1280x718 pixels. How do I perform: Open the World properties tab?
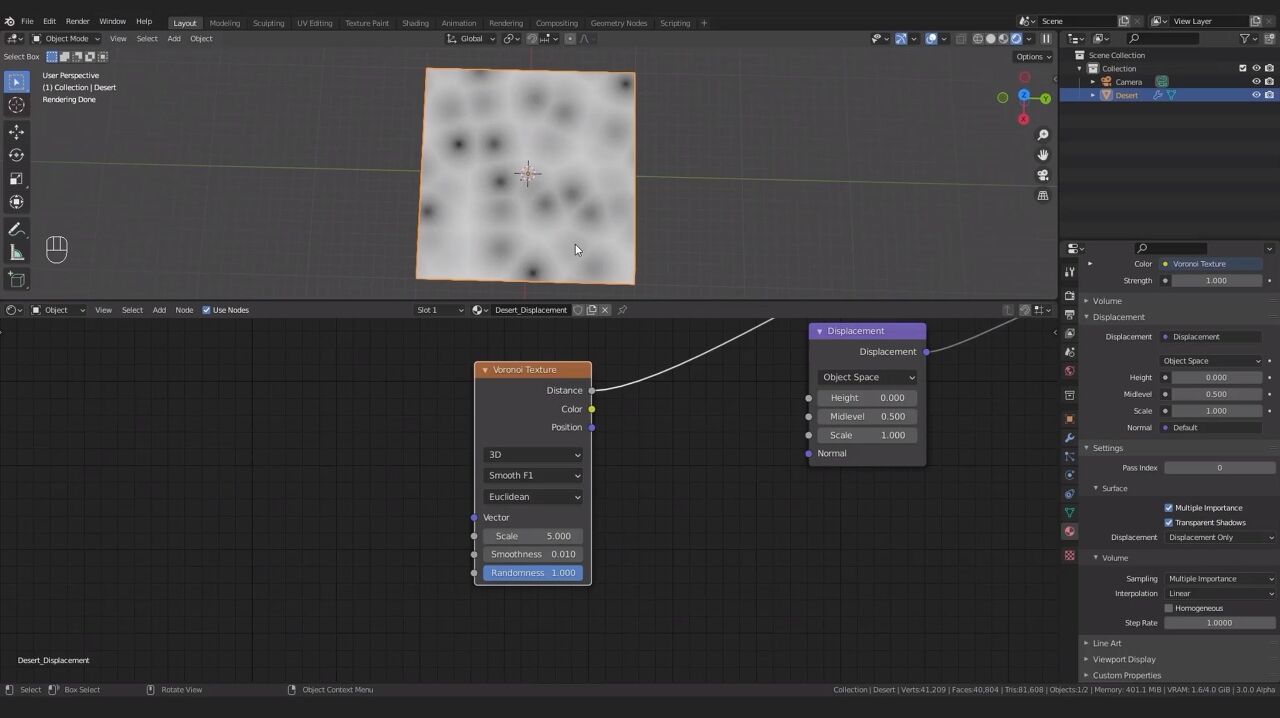click(1069, 371)
